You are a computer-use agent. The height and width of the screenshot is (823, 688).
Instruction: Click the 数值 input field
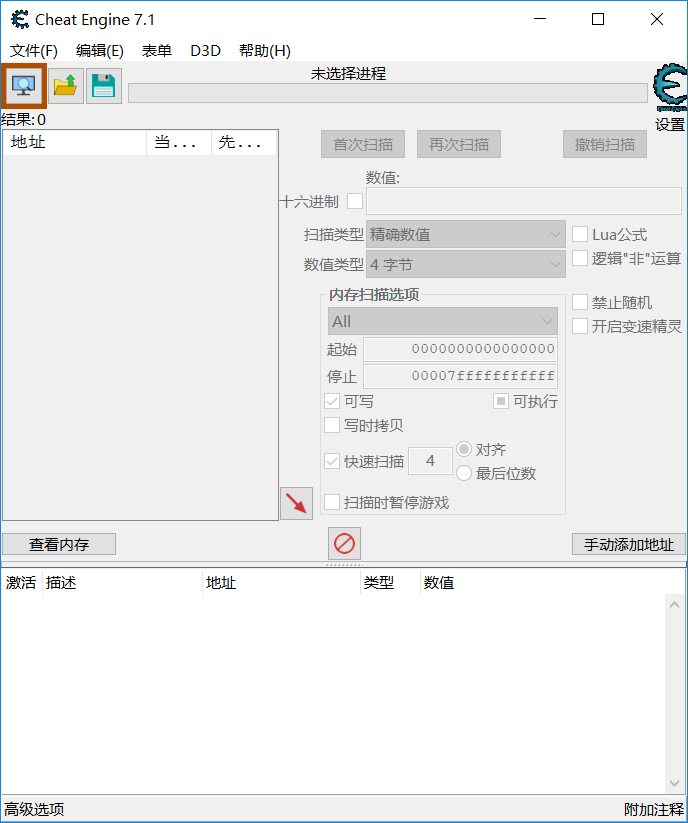coord(524,202)
